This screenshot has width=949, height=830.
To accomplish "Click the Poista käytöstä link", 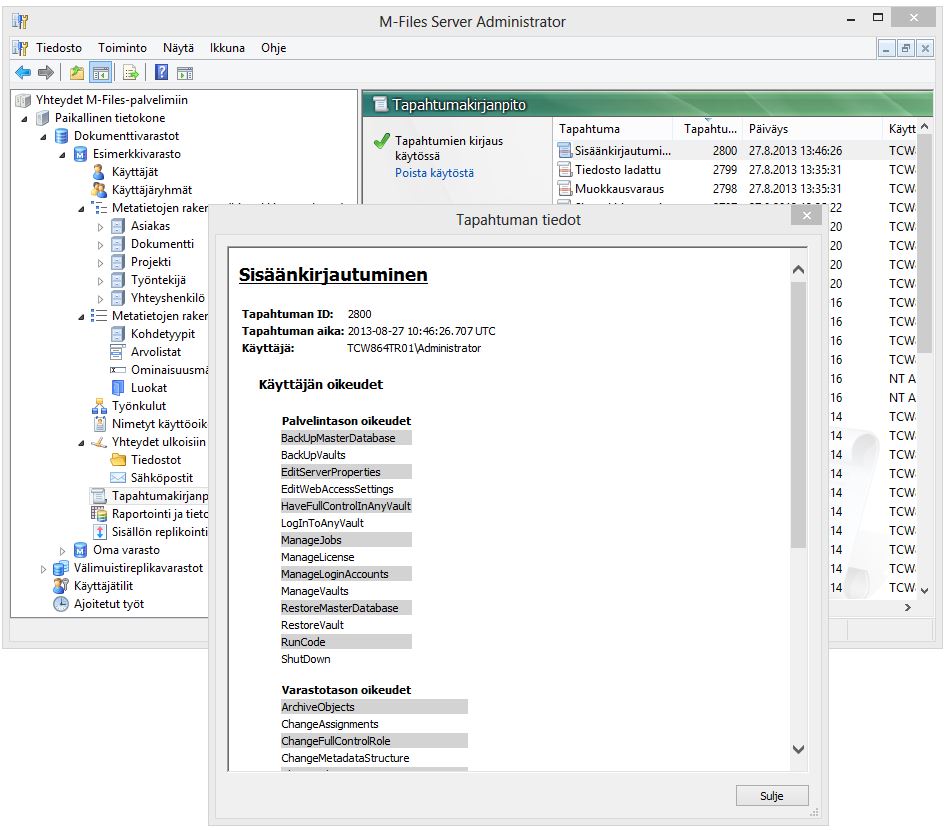I will (435, 173).
